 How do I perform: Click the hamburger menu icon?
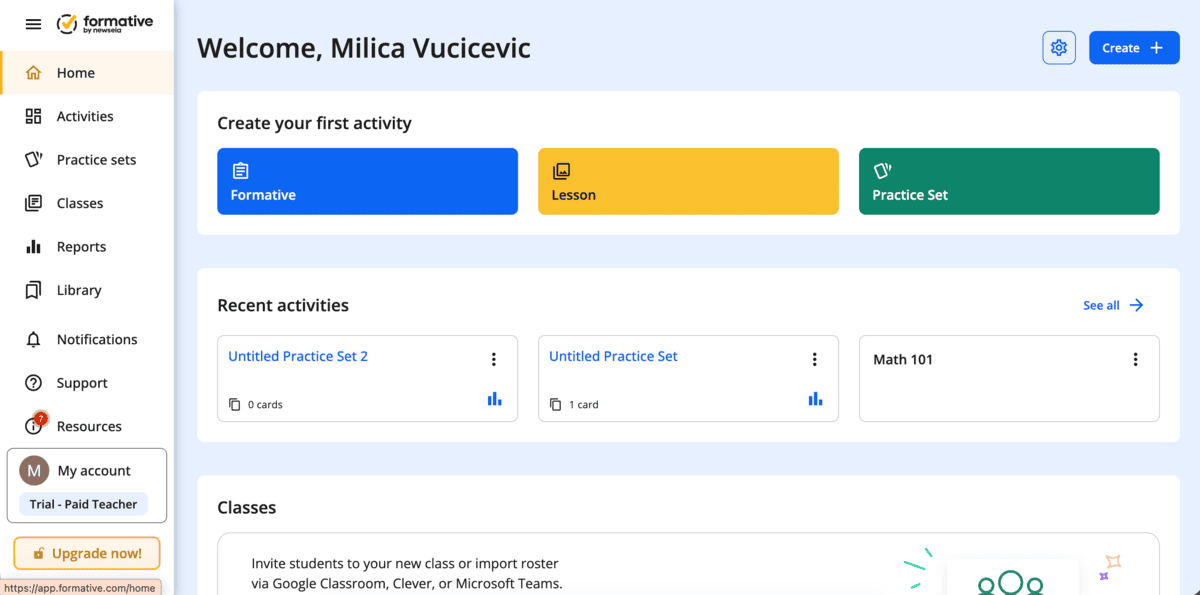33,24
